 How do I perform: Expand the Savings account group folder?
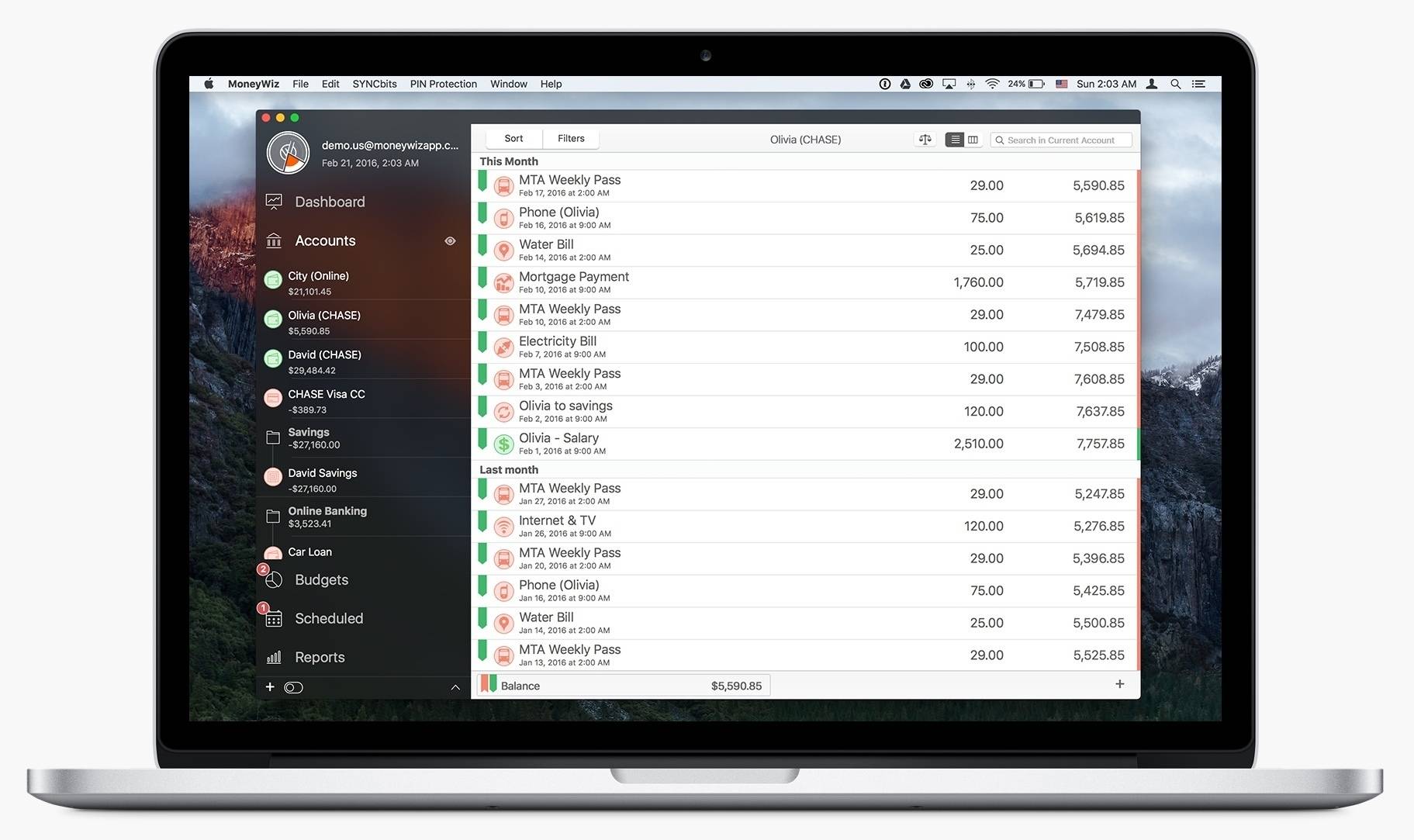(x=273, y=437)
